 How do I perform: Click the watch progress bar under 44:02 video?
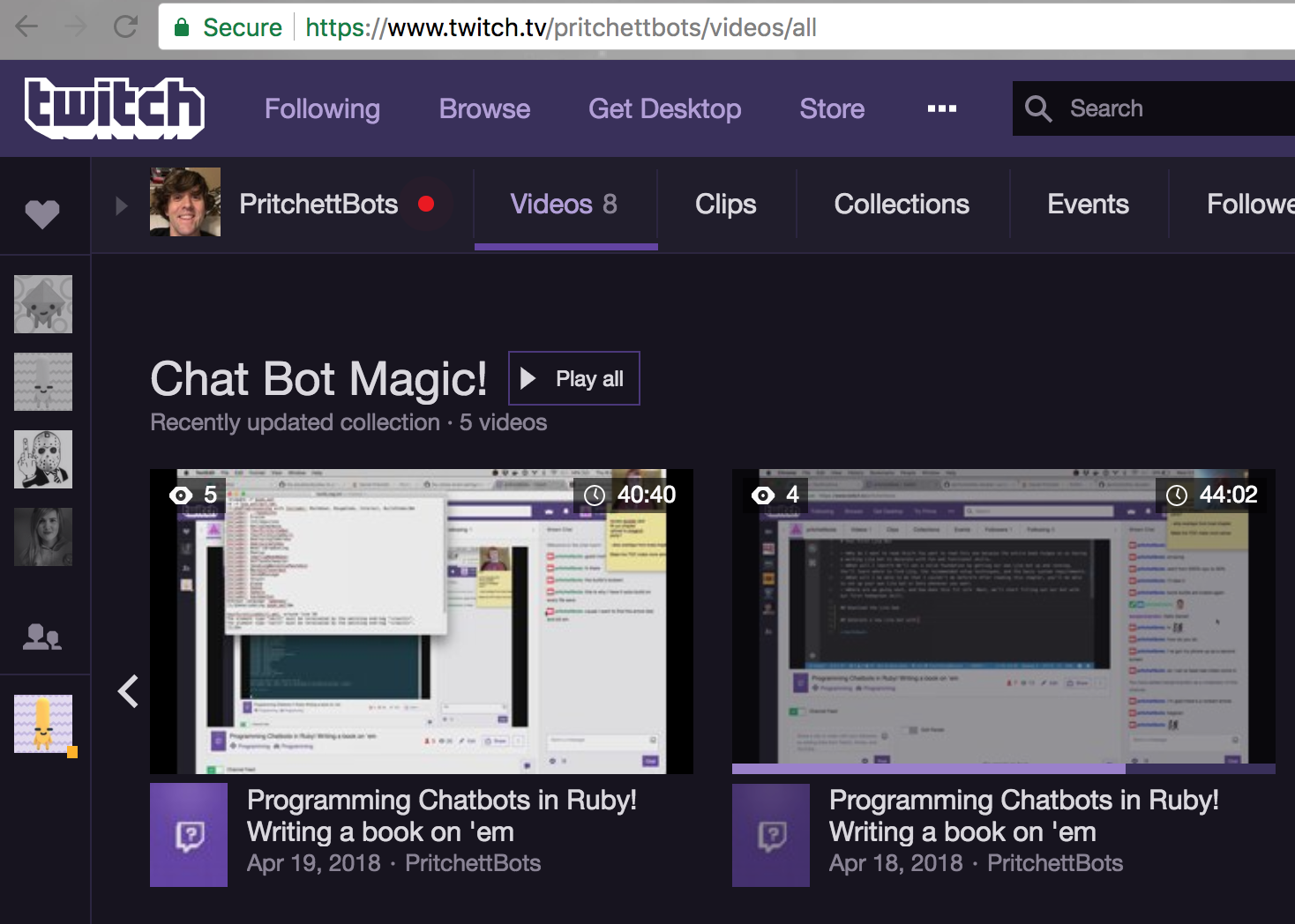[1004, 769]
